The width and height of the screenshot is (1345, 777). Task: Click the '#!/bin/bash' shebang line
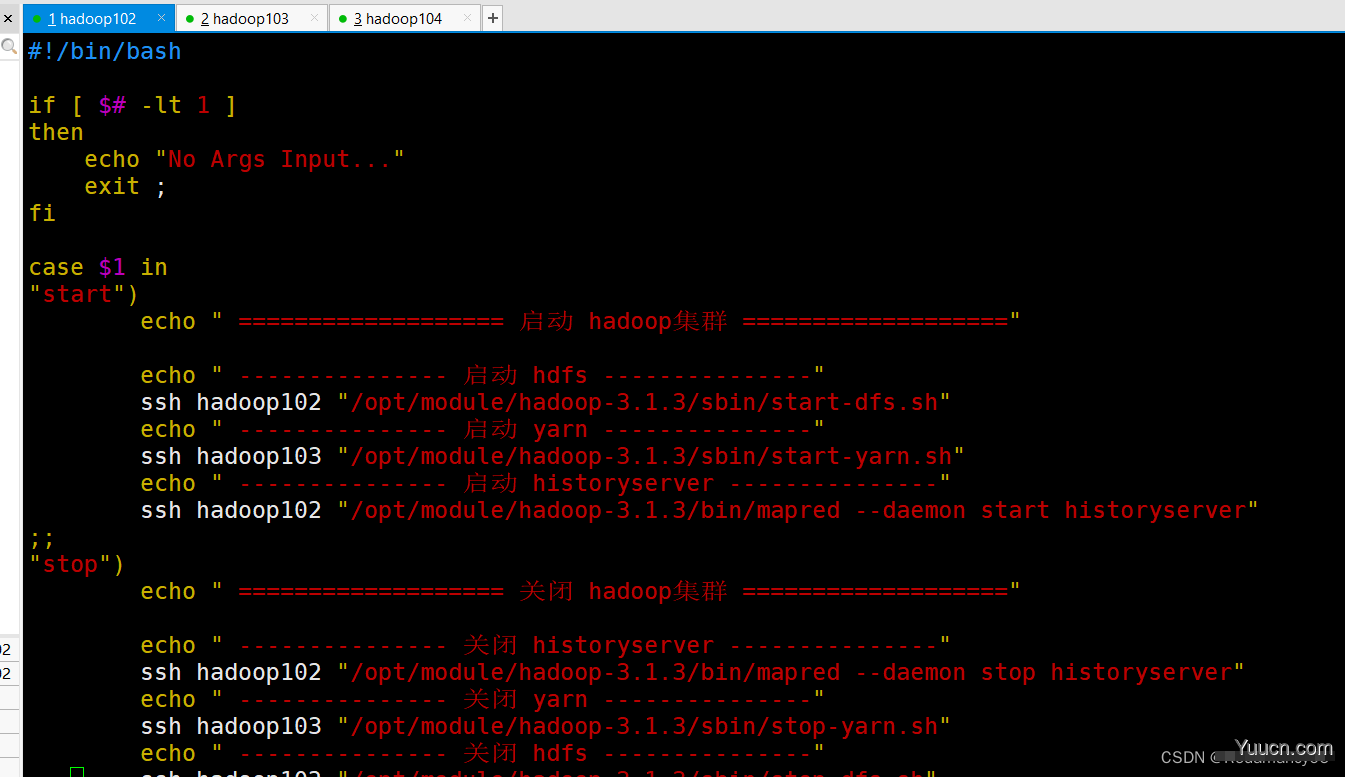pyautogui.click(x=105, y=51)
